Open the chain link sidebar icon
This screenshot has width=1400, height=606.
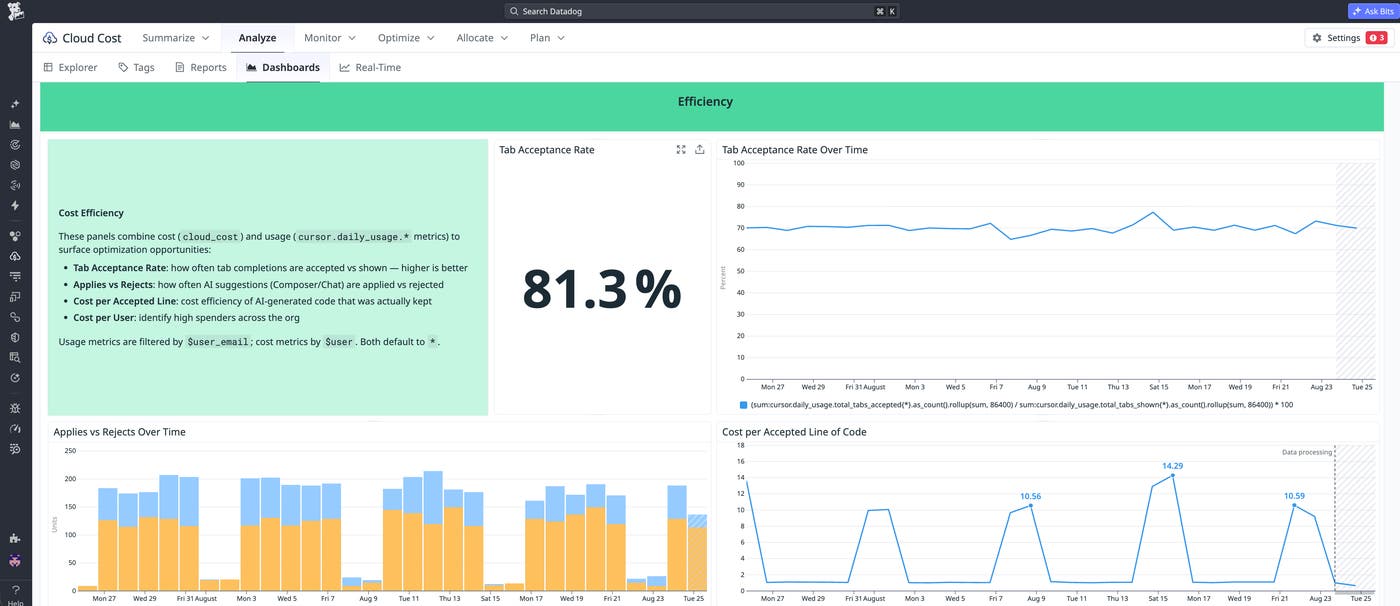(15, 317)
